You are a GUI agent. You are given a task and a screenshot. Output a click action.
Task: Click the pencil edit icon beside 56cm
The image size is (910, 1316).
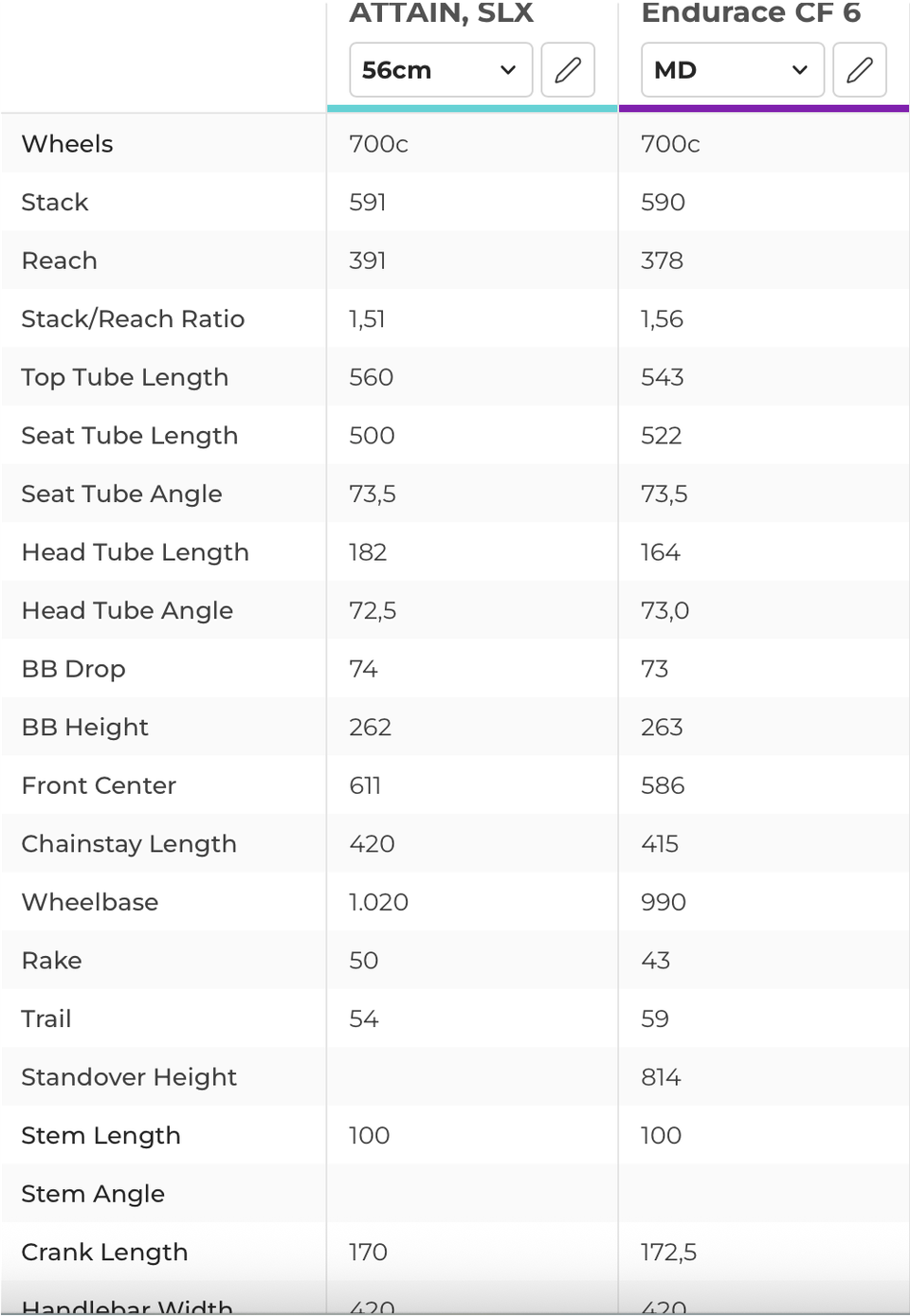pos(568,70)
